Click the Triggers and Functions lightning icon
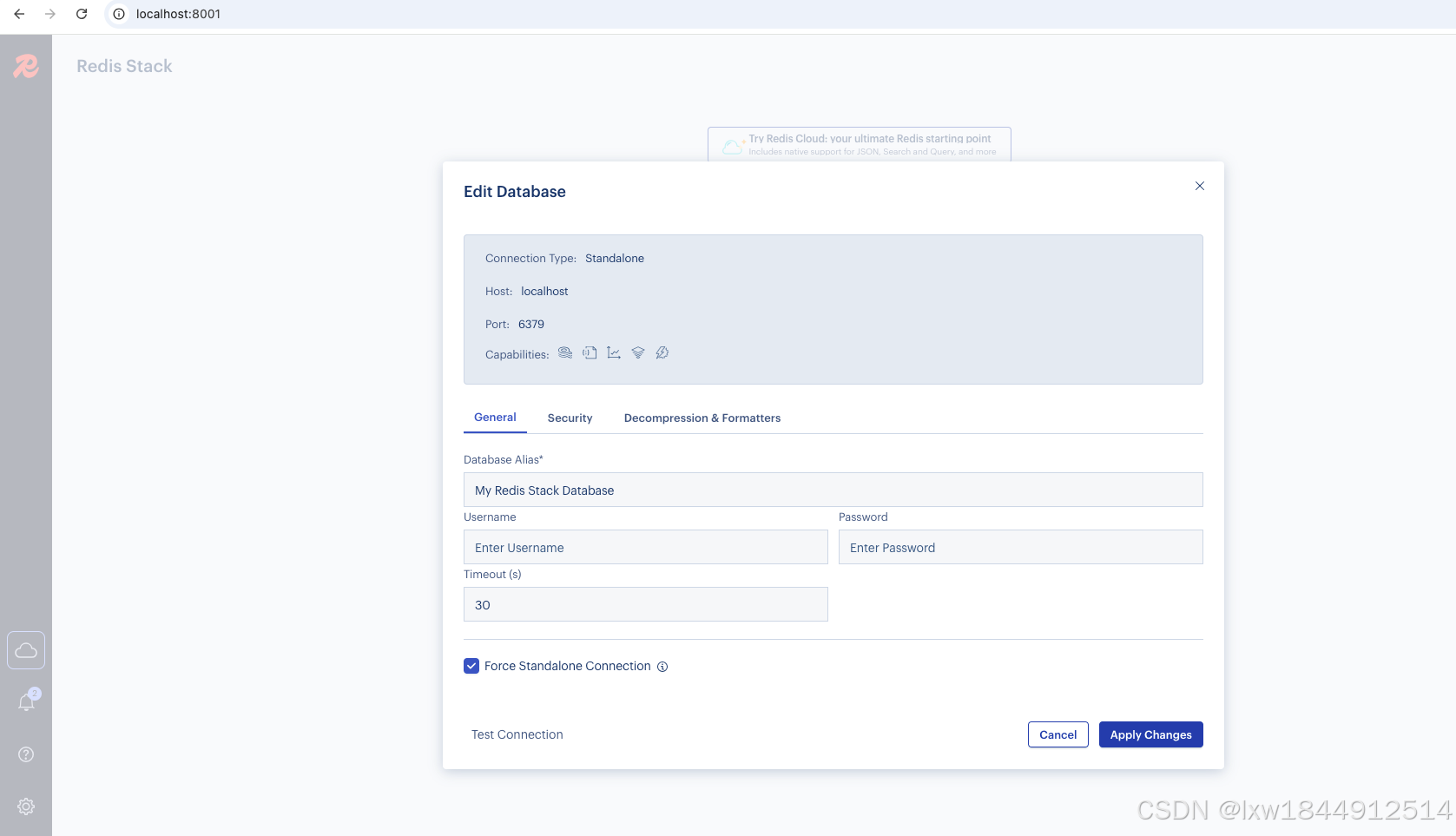1456x836 pixels. pos(662,352)
